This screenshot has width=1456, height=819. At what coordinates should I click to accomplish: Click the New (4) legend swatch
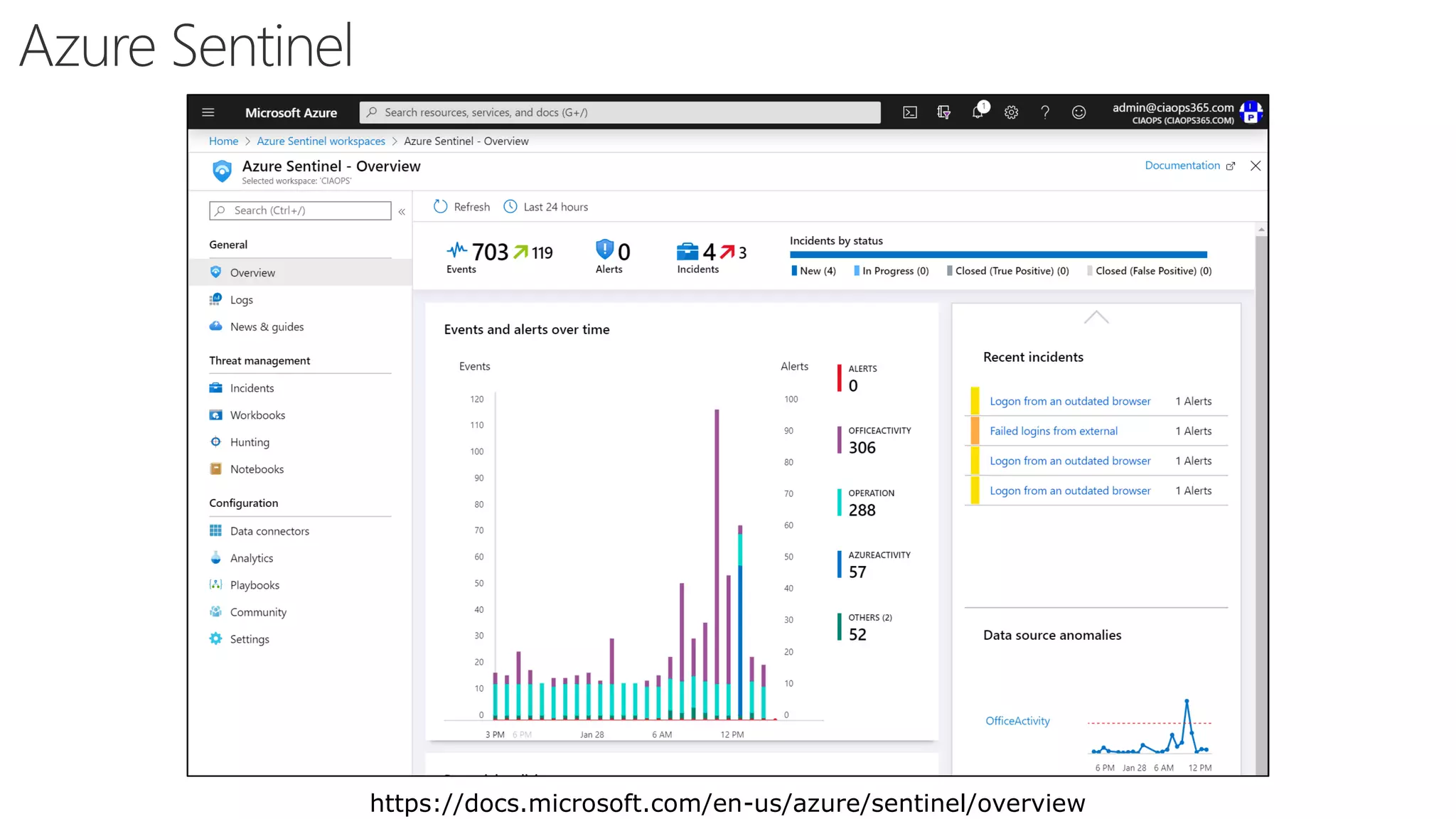(x=794, y=270)
